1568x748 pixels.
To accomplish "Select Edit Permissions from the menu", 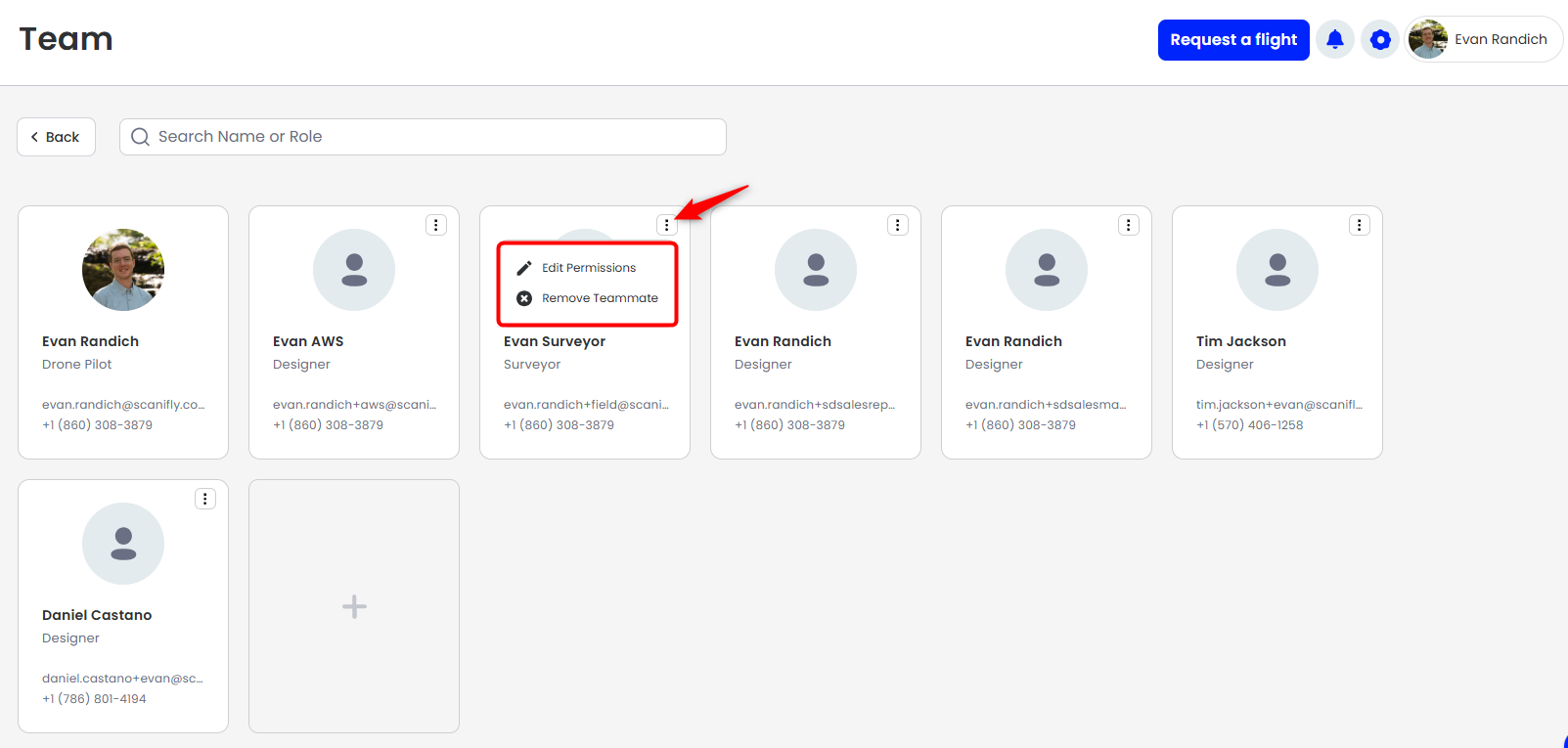I will click(x=589, y=268).
